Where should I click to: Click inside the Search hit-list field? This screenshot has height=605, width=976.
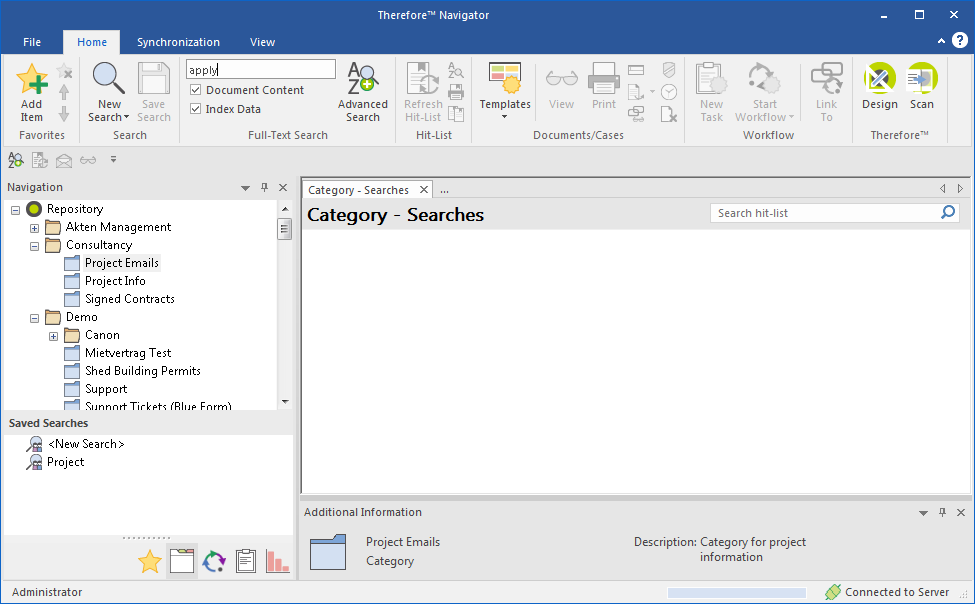click(x=820, y=212)
